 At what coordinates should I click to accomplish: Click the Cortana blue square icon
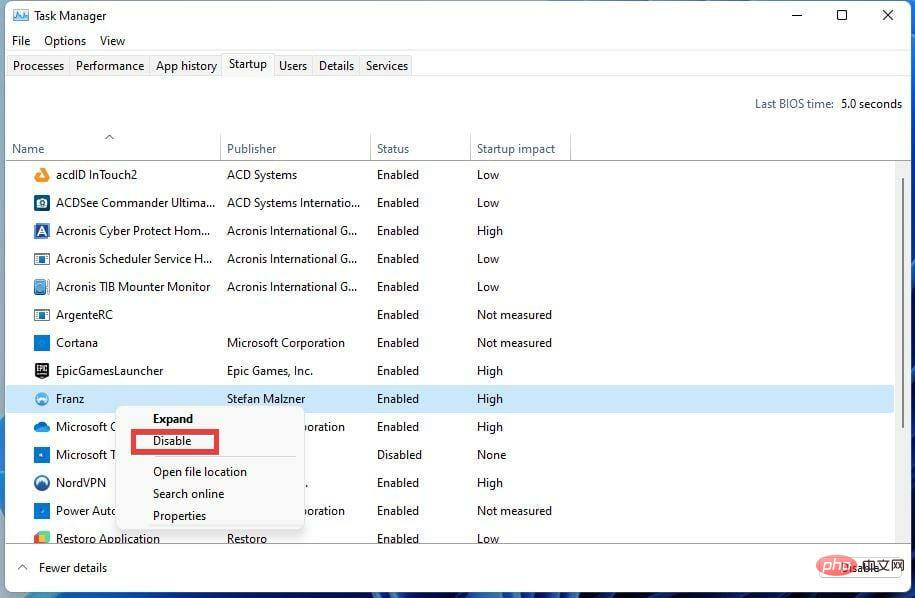[41, 343]
